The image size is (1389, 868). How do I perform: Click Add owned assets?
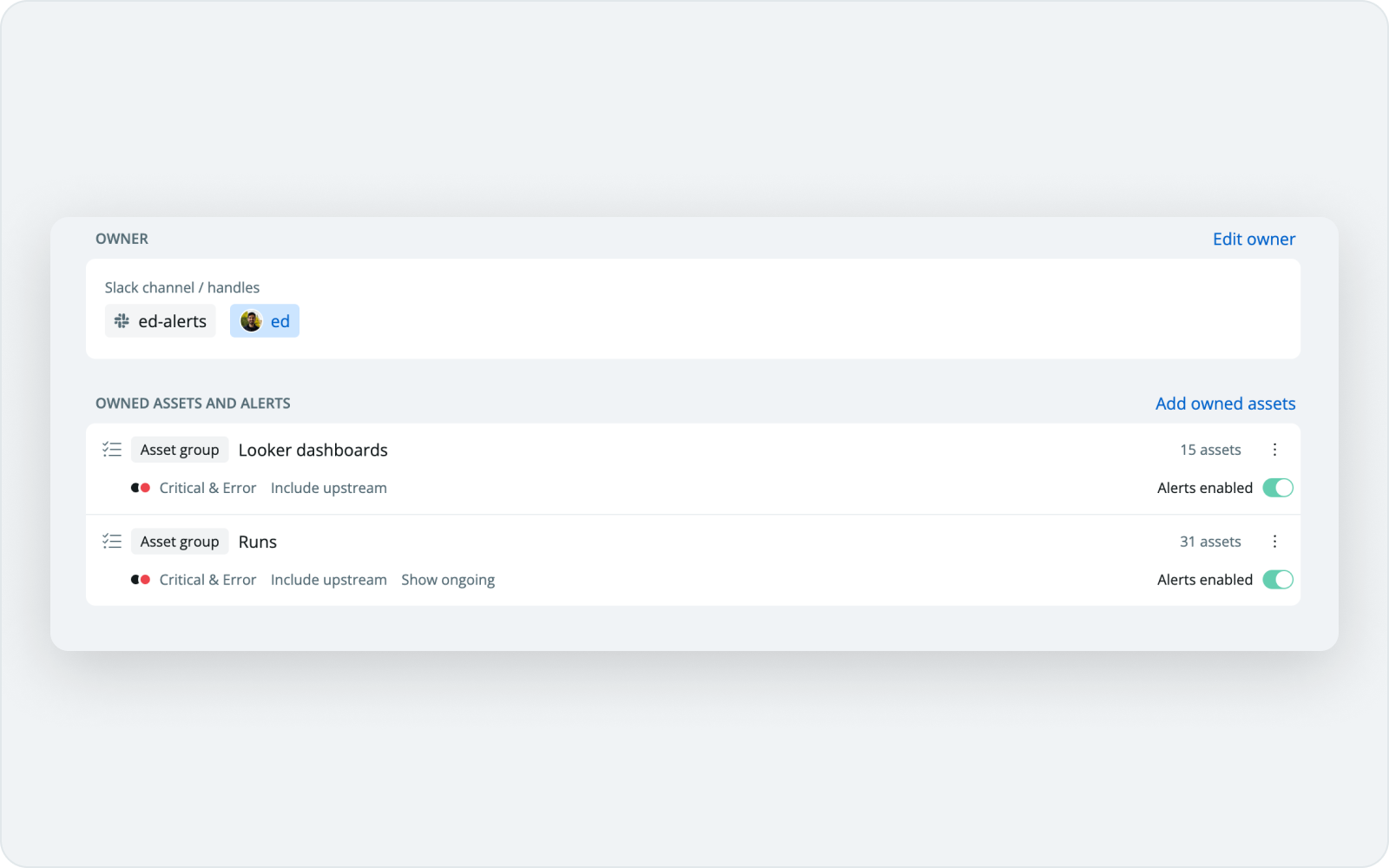click(x=1225, y=403)
